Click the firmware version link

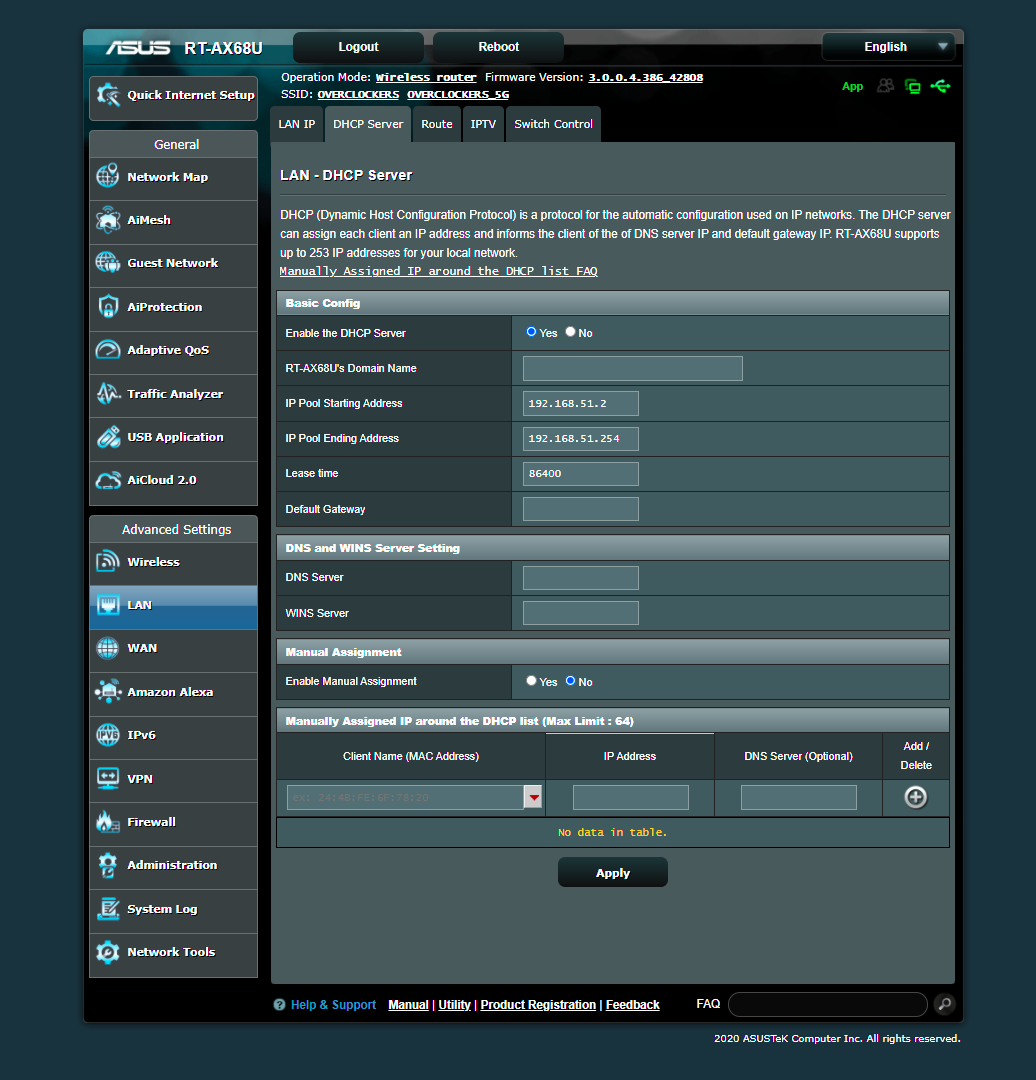click(x=645, y=77)
